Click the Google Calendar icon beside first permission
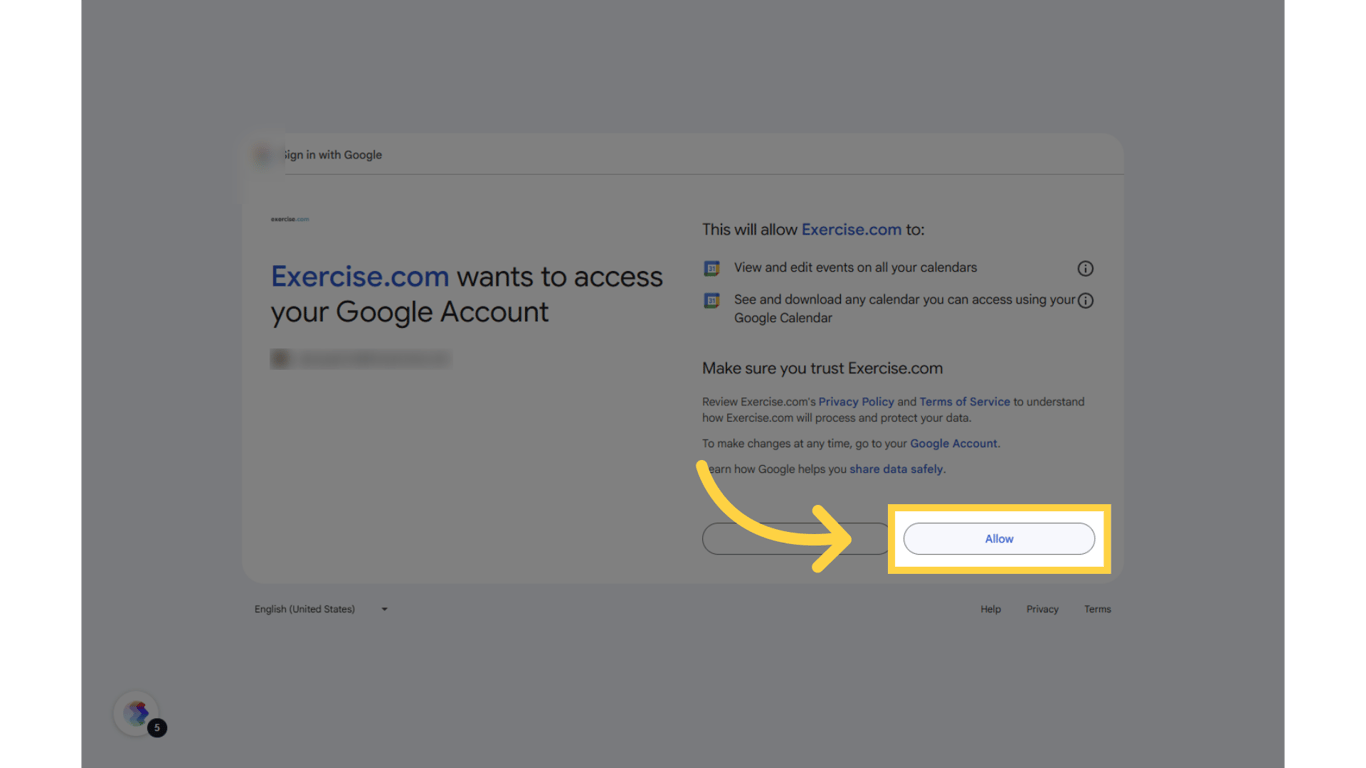 pos(711,268)
